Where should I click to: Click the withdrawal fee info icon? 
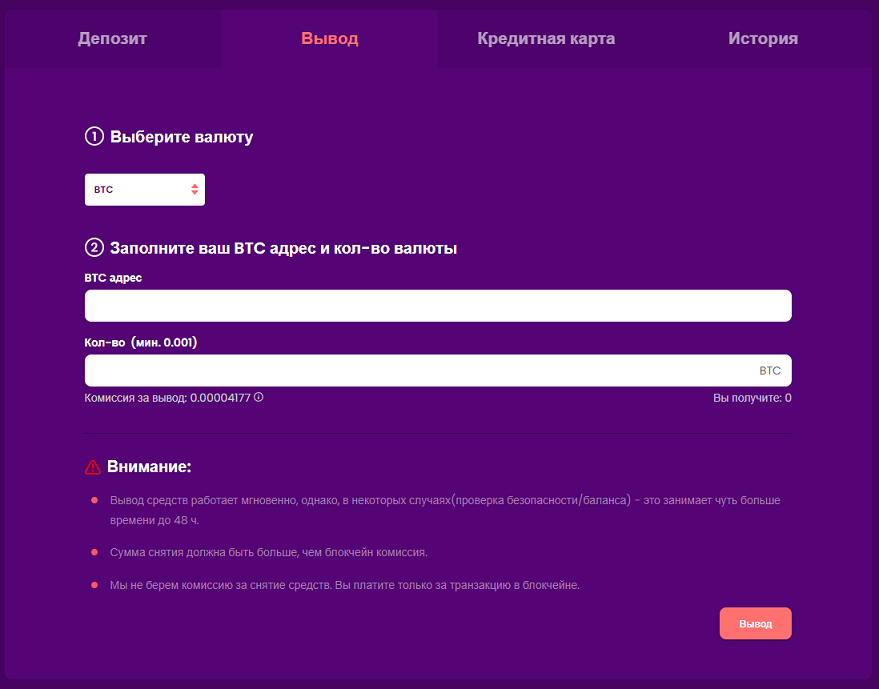pos(258,397)
